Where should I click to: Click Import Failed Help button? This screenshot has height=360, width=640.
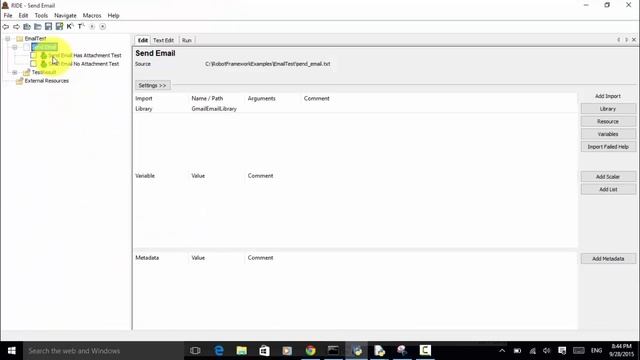[x=608, y=147]
